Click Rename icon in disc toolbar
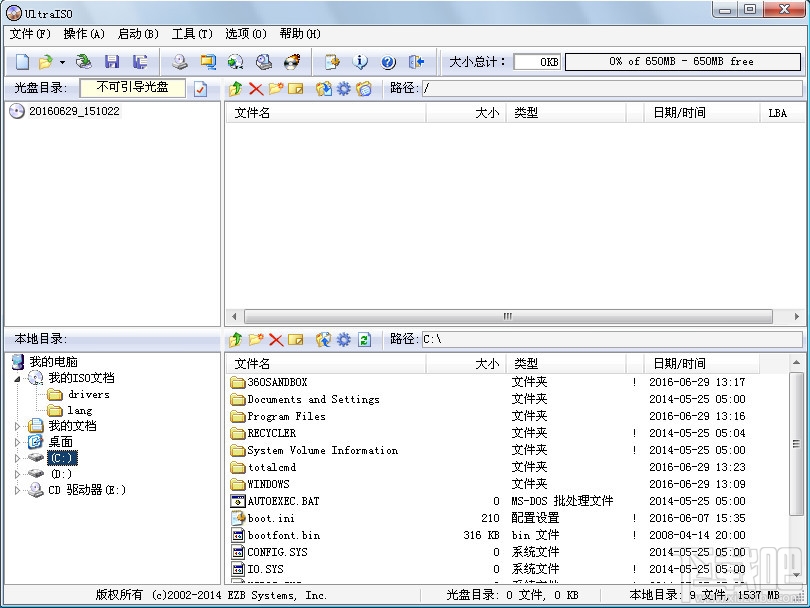 click(x=295, y=88)
